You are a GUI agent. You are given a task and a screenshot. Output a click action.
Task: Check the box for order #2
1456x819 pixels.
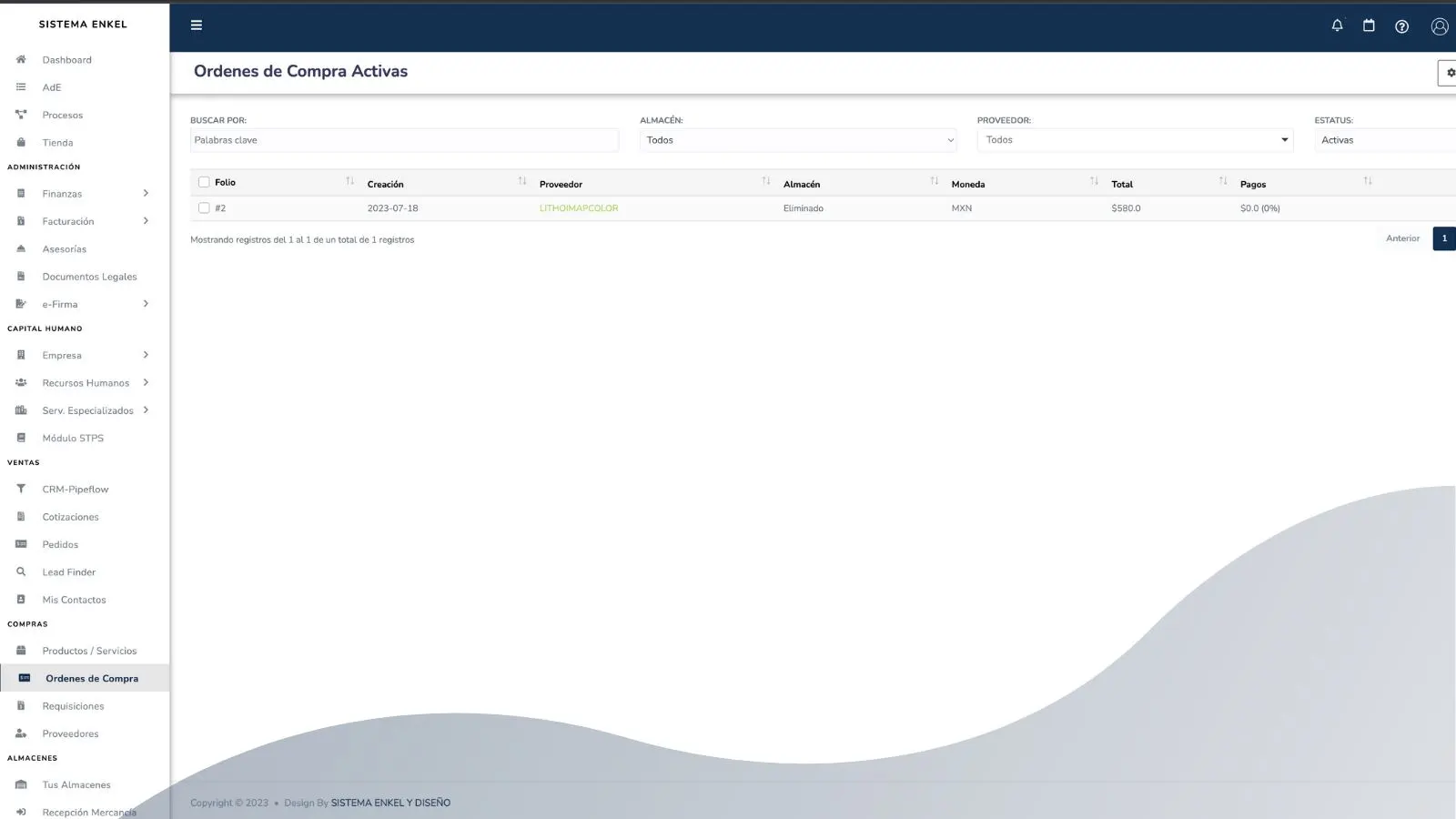[204, 208]
